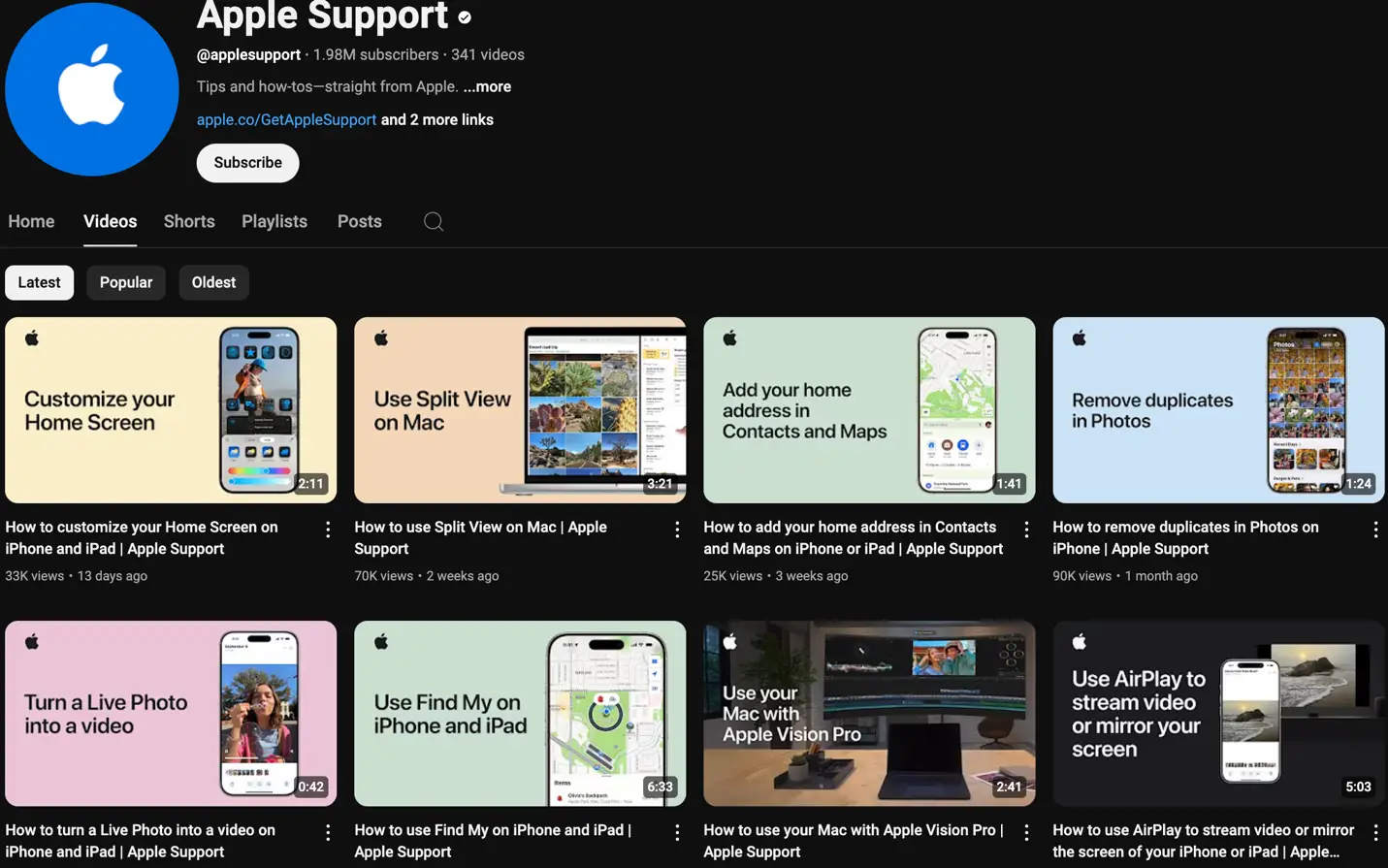Click the 5:03 duration badge on AirPlay thumbnail
The image size is (1388, 868).
point(1358,787)
